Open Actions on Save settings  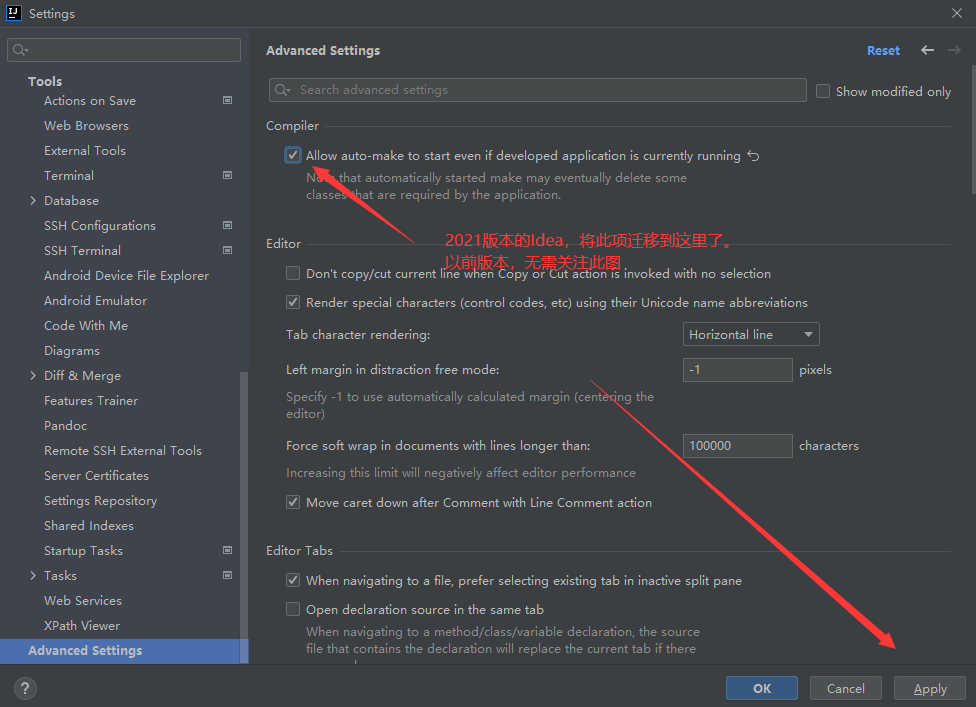[x=90, y=101]
